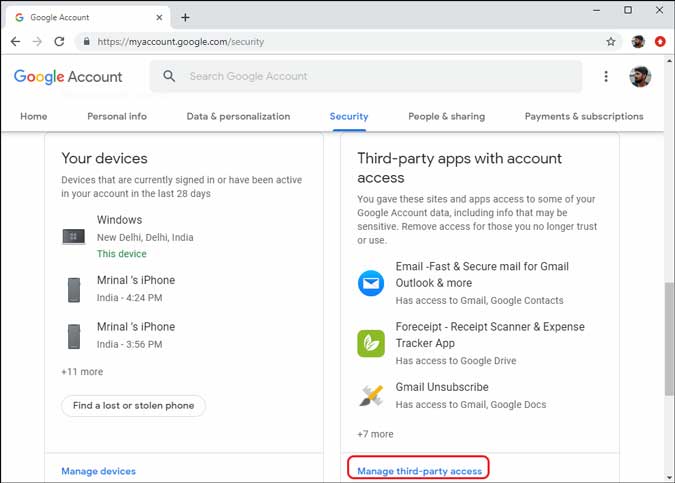The height and width of the screenshot is (483, 675).
Task: Go to People & sharing tab
Action: (x=446, y=116)
